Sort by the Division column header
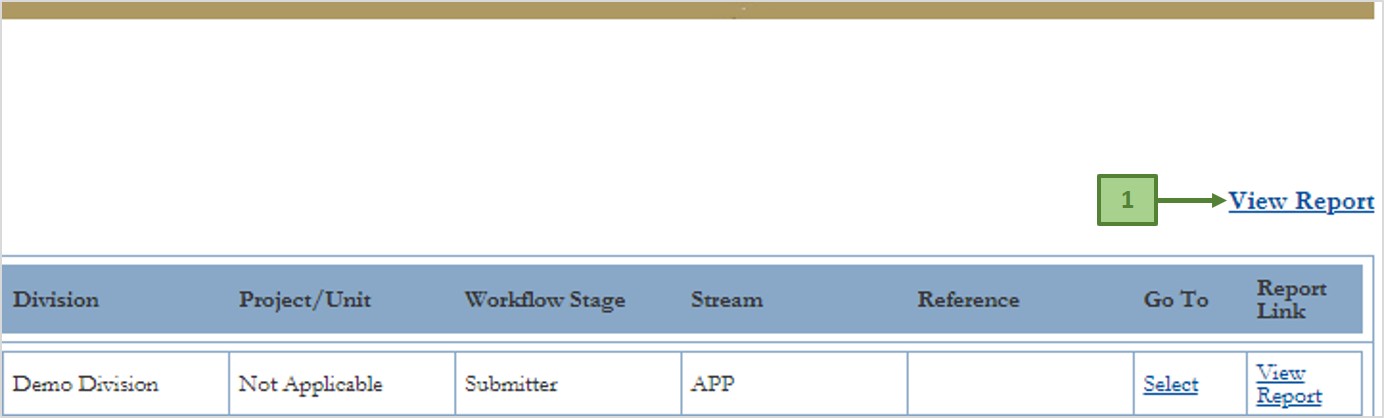 point(56,300)
